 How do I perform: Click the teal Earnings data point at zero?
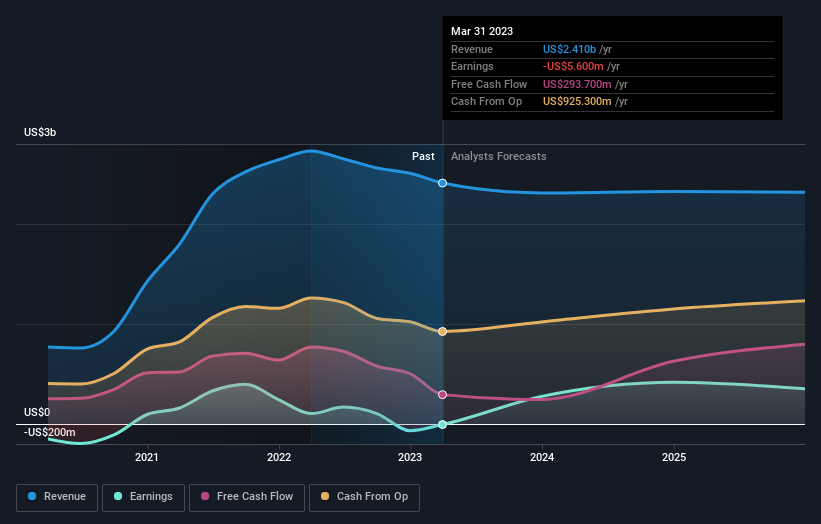click(442, 425)
